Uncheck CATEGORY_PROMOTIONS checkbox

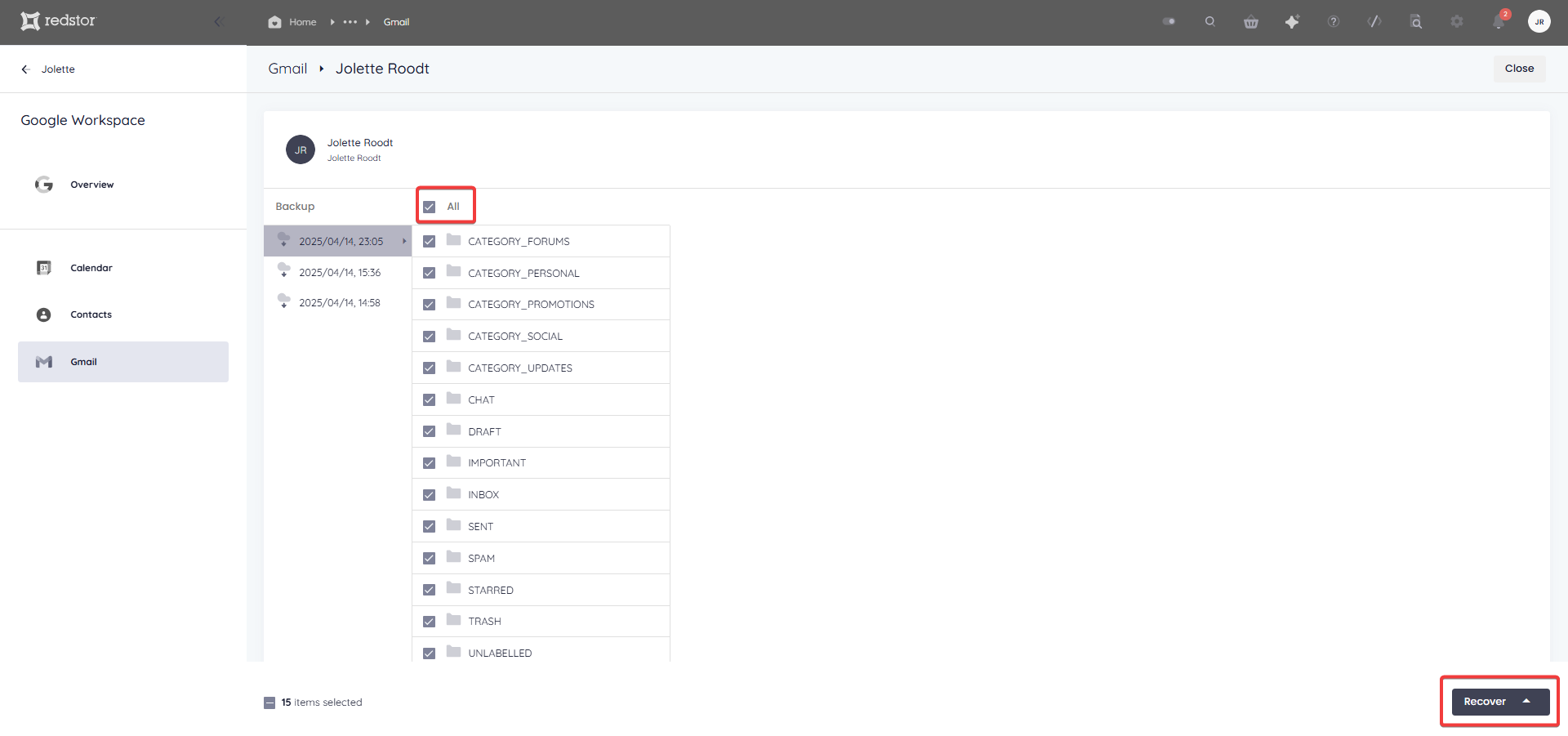click(430, 305)
